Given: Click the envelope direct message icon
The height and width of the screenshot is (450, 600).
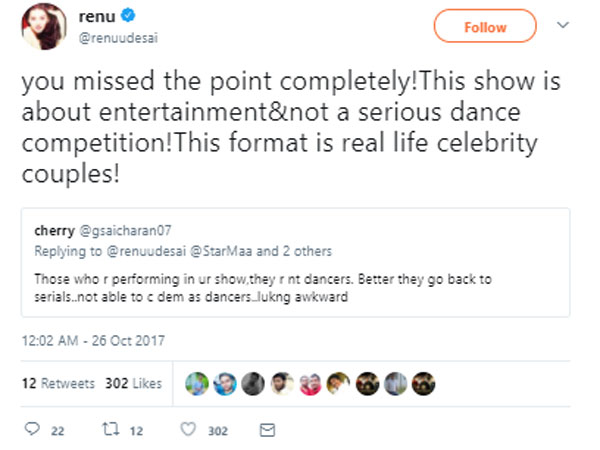Looking at the screenshot, I should 266,430.
